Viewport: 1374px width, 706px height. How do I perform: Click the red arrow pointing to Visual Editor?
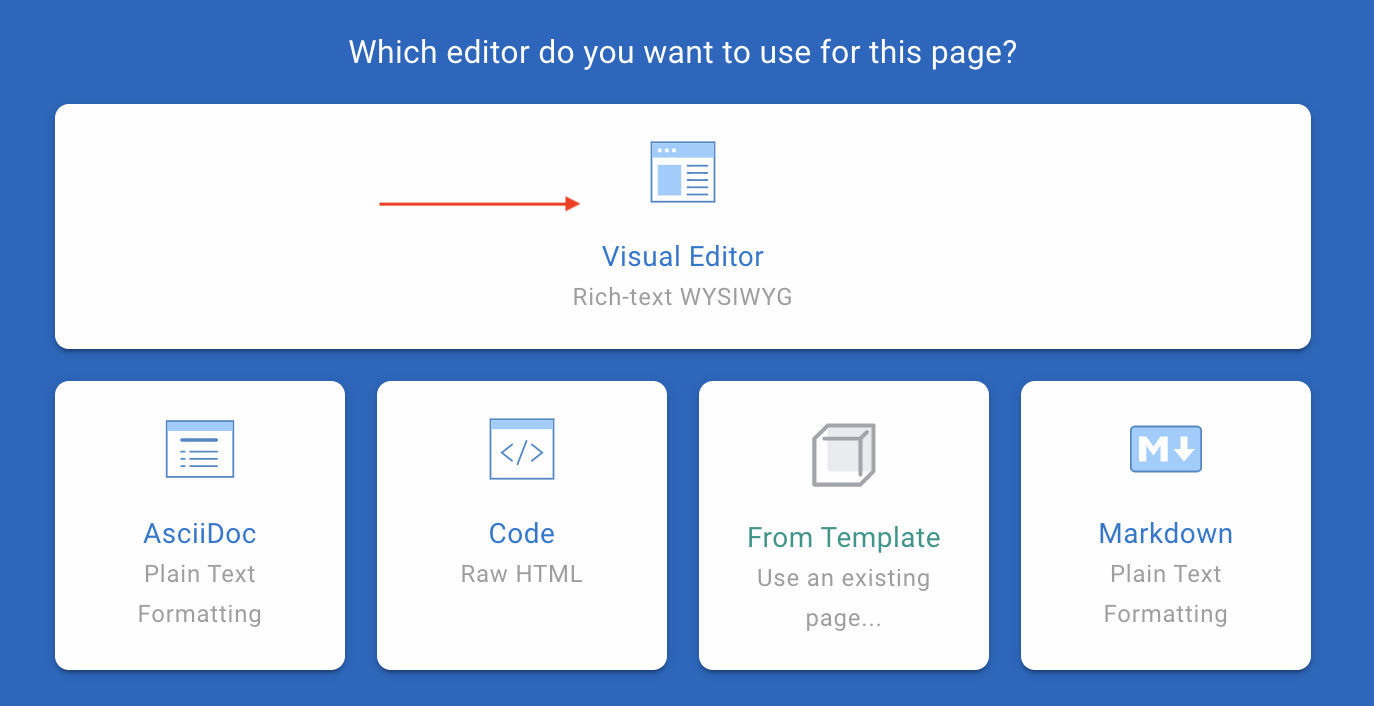click(x=479, y=204)
